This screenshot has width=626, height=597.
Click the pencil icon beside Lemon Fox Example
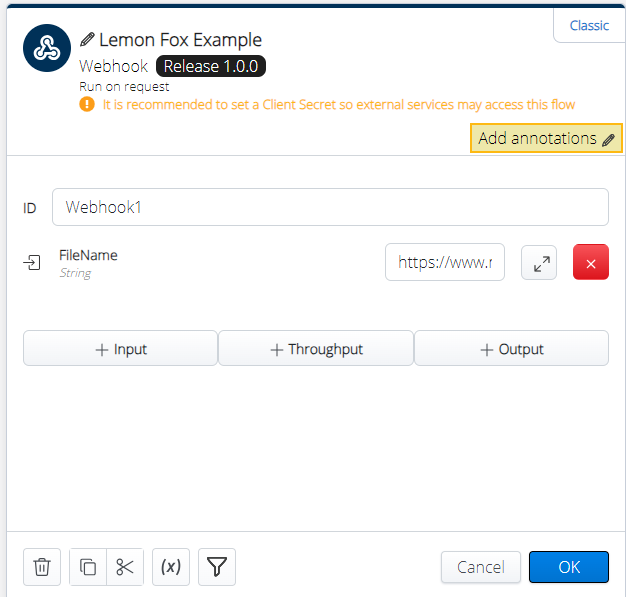87,41
